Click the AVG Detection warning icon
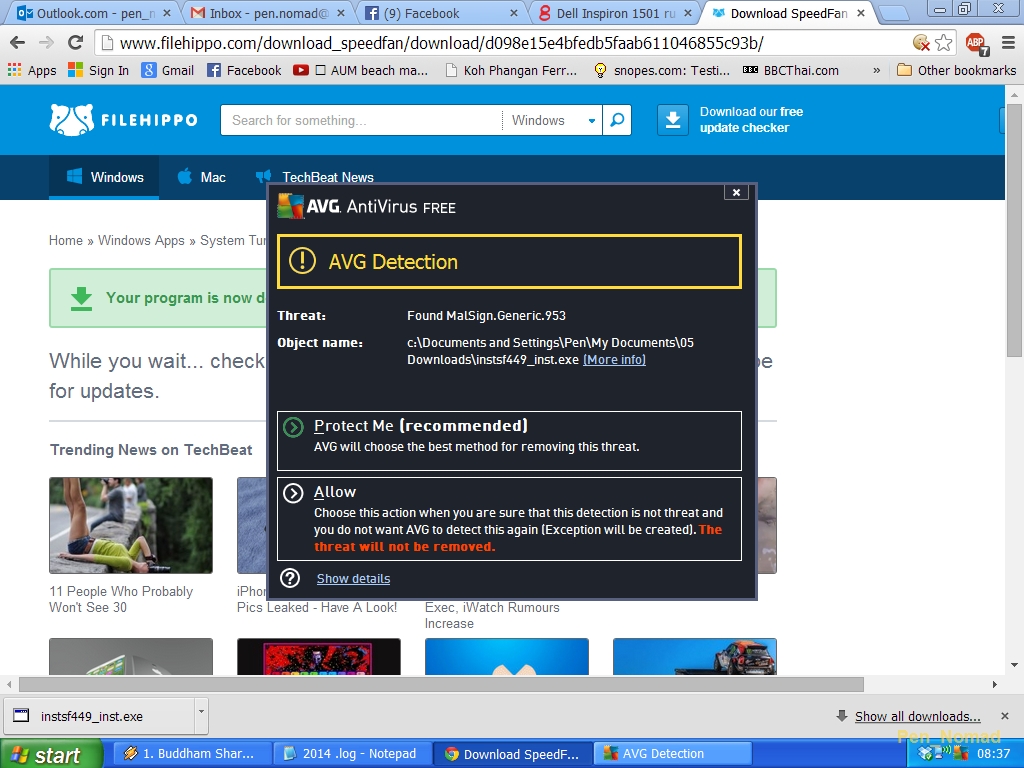 coord(302,261)
